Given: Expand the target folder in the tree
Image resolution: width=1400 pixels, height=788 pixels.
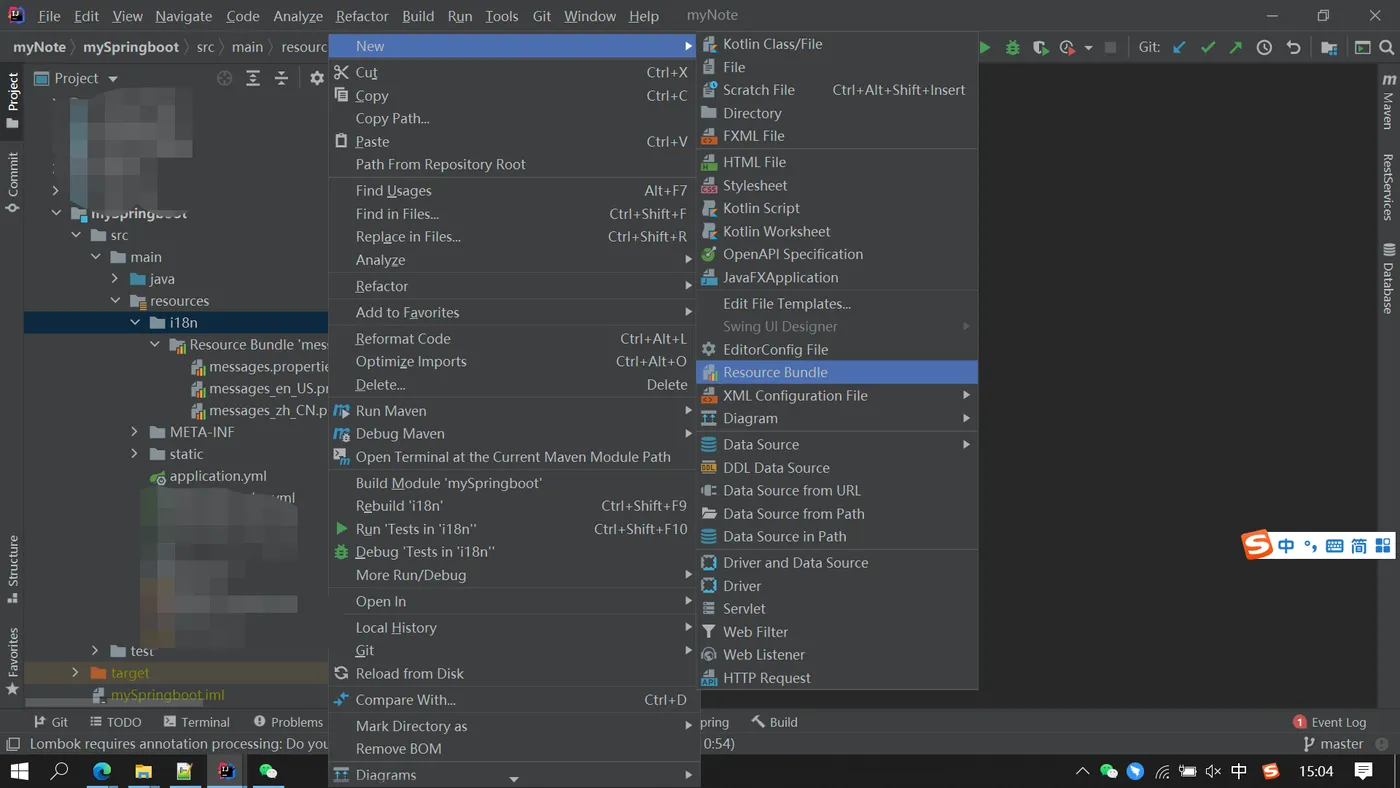Looking at the screenshot, I should point(76,673).
